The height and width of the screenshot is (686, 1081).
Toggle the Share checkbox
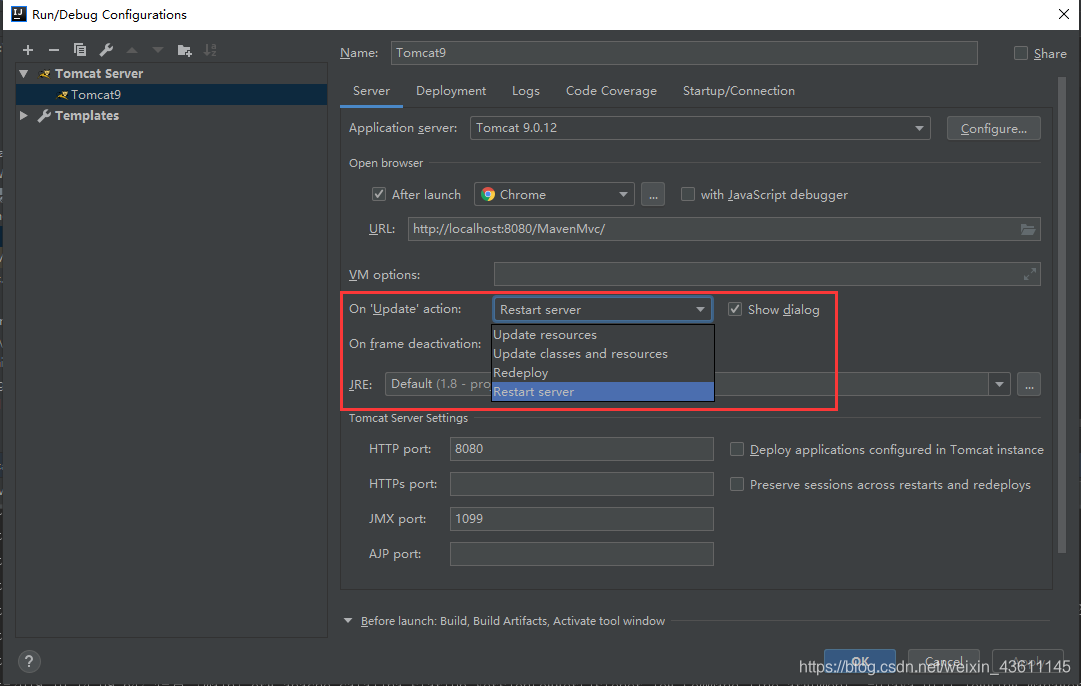pos(1020,53)
